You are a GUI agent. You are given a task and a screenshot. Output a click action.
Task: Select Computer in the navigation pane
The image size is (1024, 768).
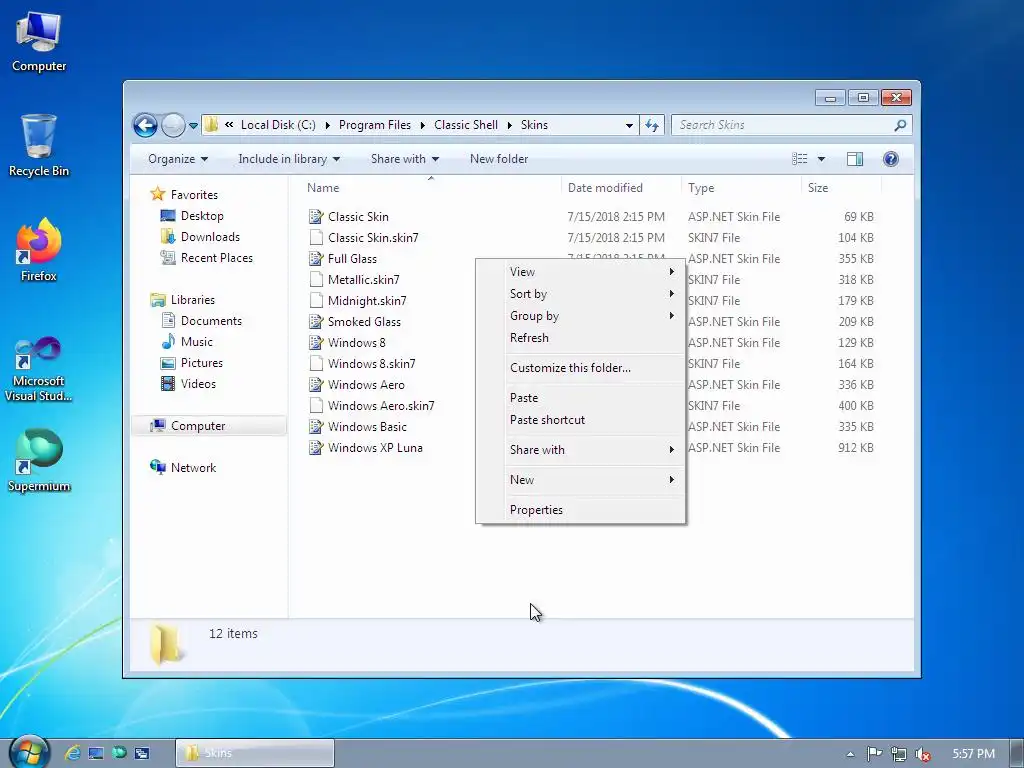(209, 426)
